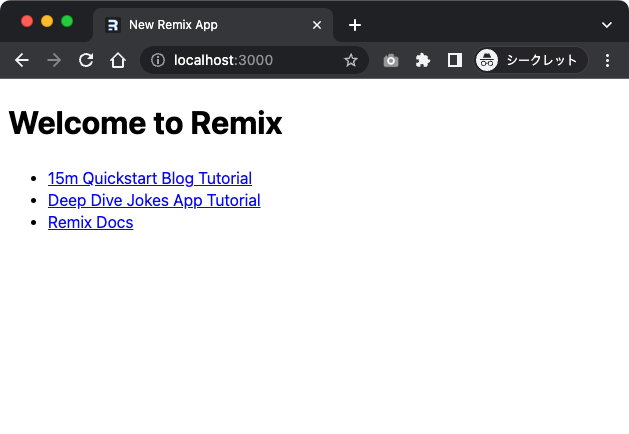Focus the localhost:3000 address bar
Image resolution: width=629 pixels, height=434 pixels.
(250, 60)
